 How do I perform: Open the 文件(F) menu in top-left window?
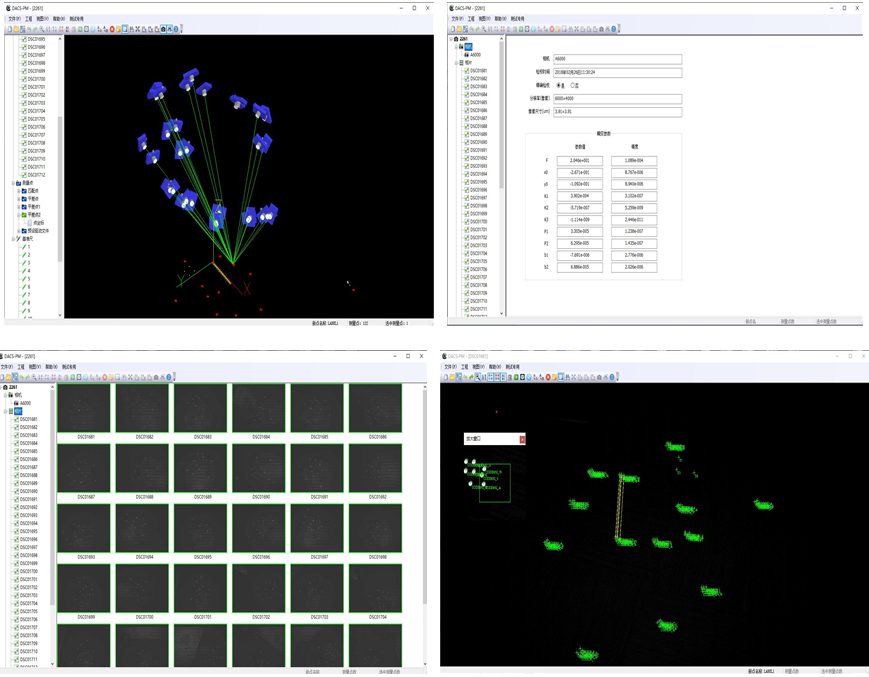click(x=14, y=19)
